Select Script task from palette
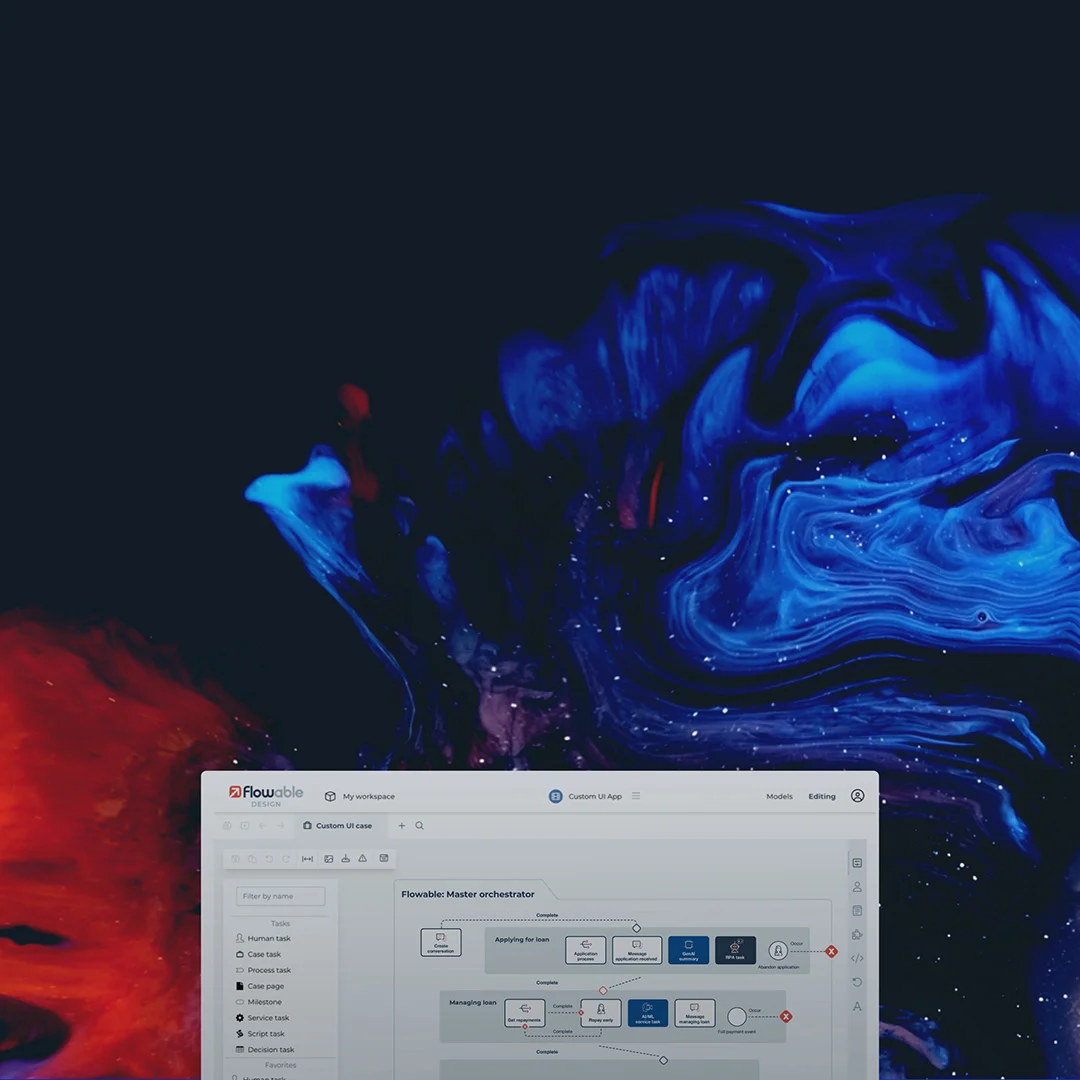This screenshot has width=1080, height=1080. (x=260, y=1033)
